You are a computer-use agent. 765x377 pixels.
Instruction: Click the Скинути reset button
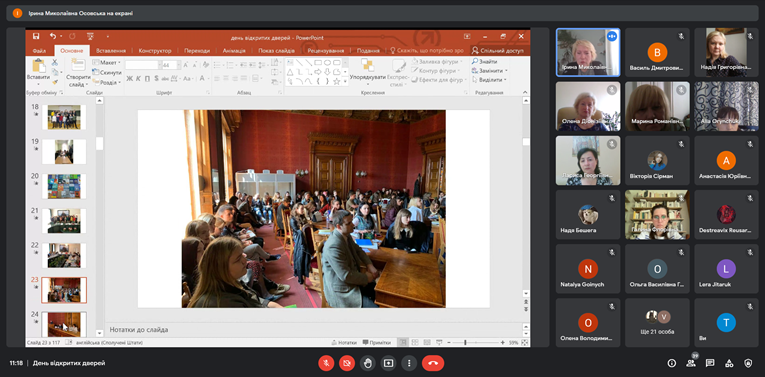pyautogui.click(x=106, y=72)
